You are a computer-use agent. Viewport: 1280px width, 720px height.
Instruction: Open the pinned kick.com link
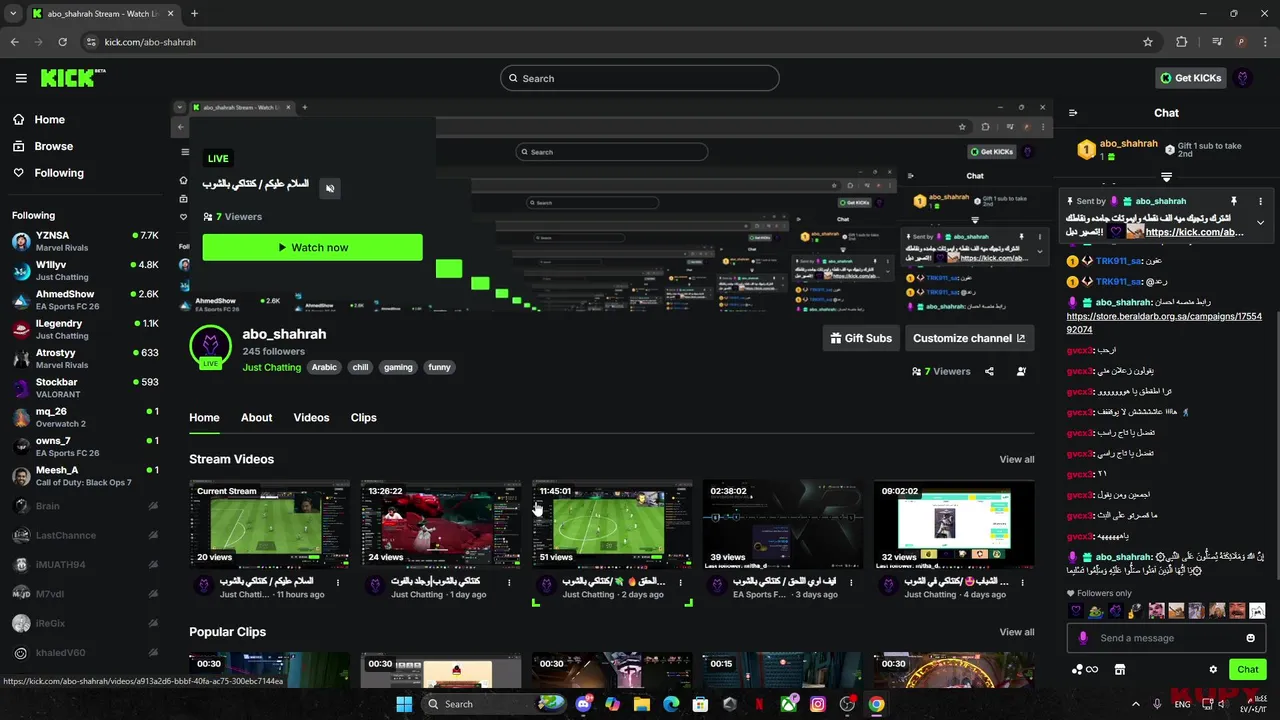click(x=1195, y=232)
